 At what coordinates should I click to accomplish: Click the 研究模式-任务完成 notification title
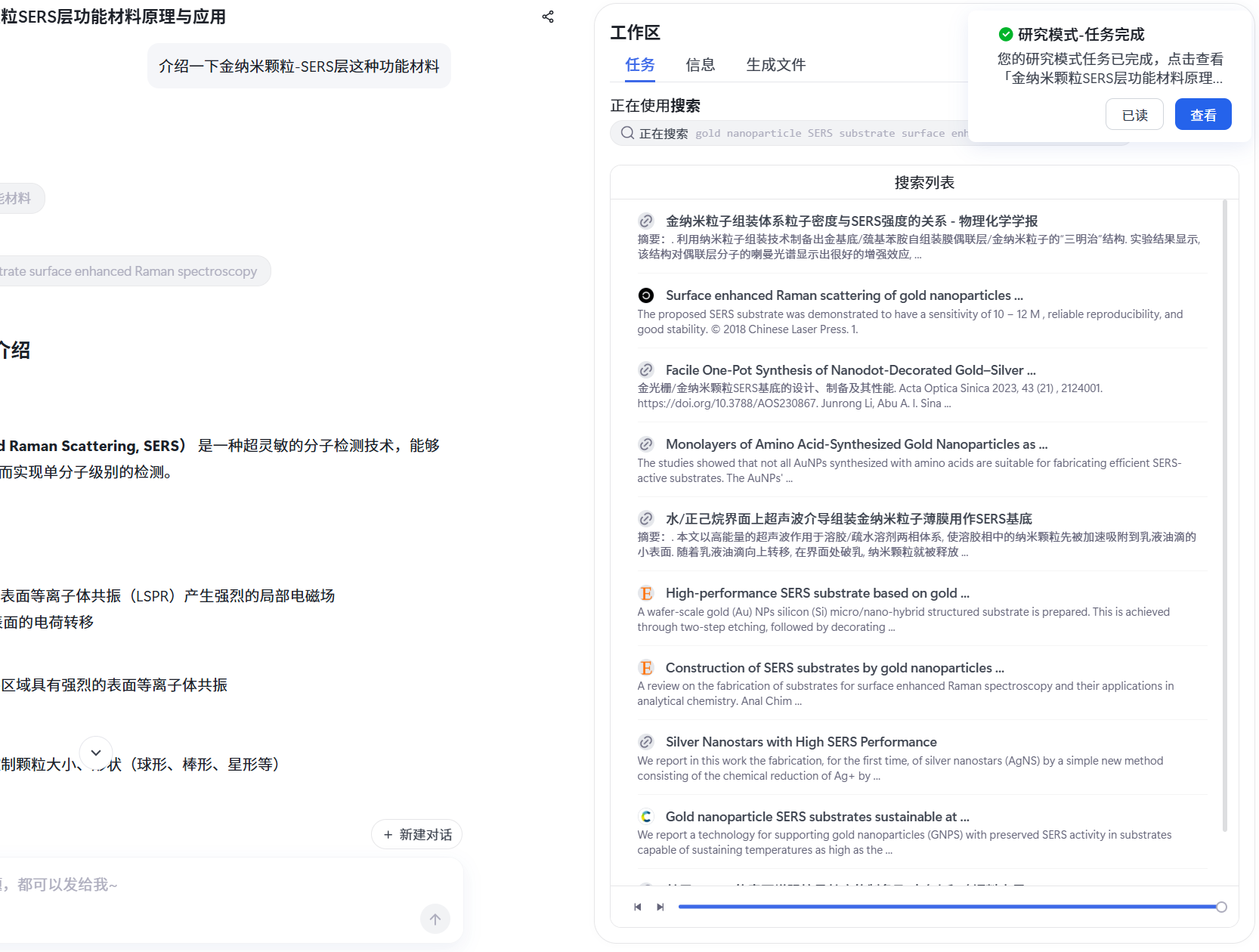(x=1081, y=34)
